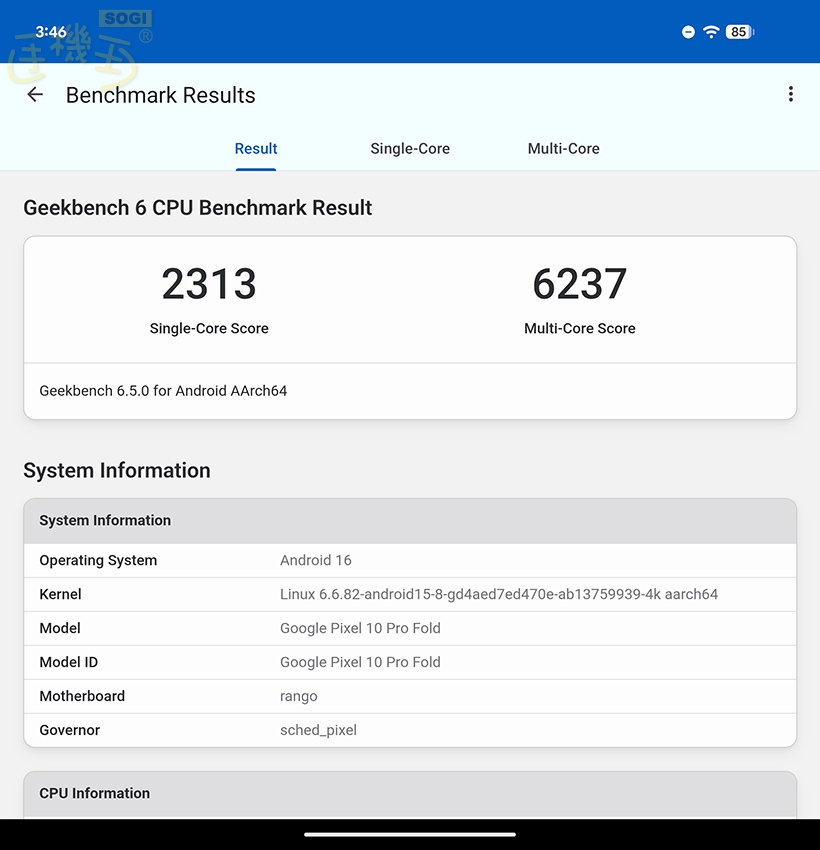Tap the Model ID row
820x850 pixels.
click(x=410, y=662)
